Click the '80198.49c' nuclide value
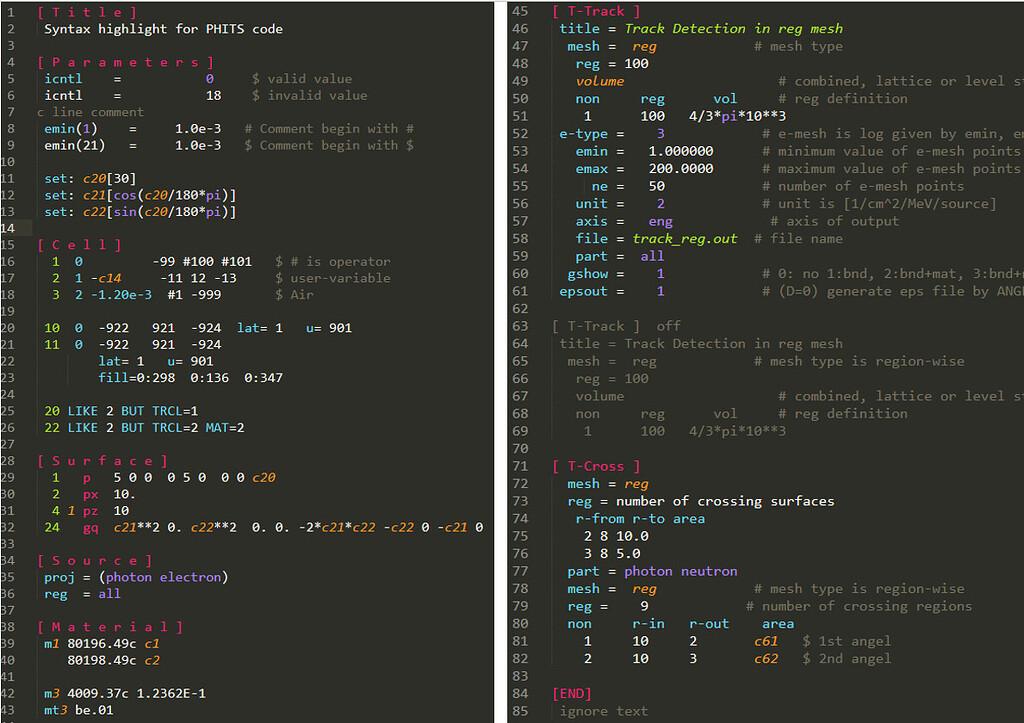1024x723 pixels. coord(102,661)
